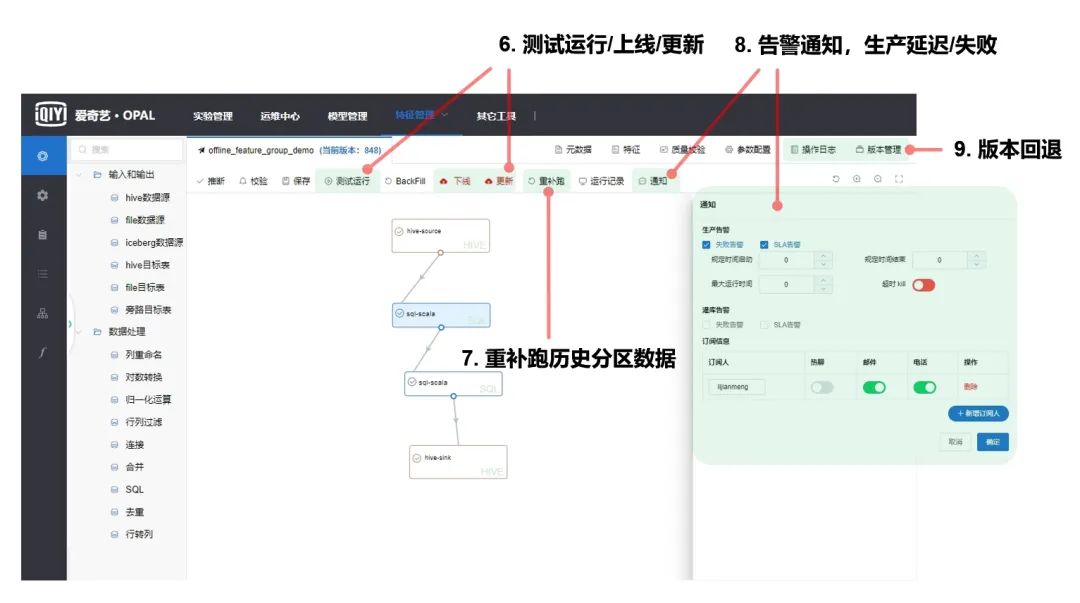Collapse the 输入和输出 tree folder
This screenshot has width=1080, height=603.
pyautogui.click(x=79, y=174)
